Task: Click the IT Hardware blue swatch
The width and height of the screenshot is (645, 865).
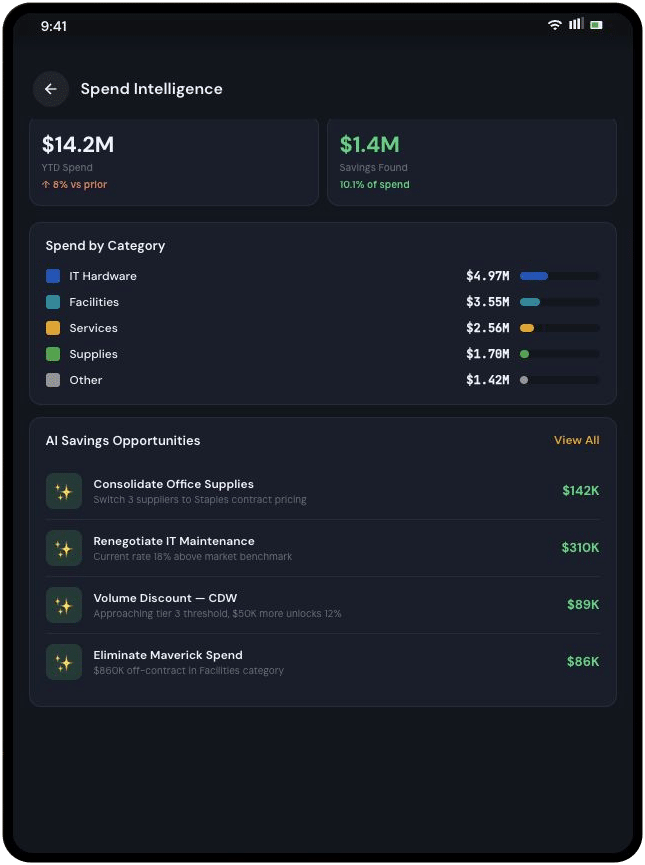Action: point(53,276)
